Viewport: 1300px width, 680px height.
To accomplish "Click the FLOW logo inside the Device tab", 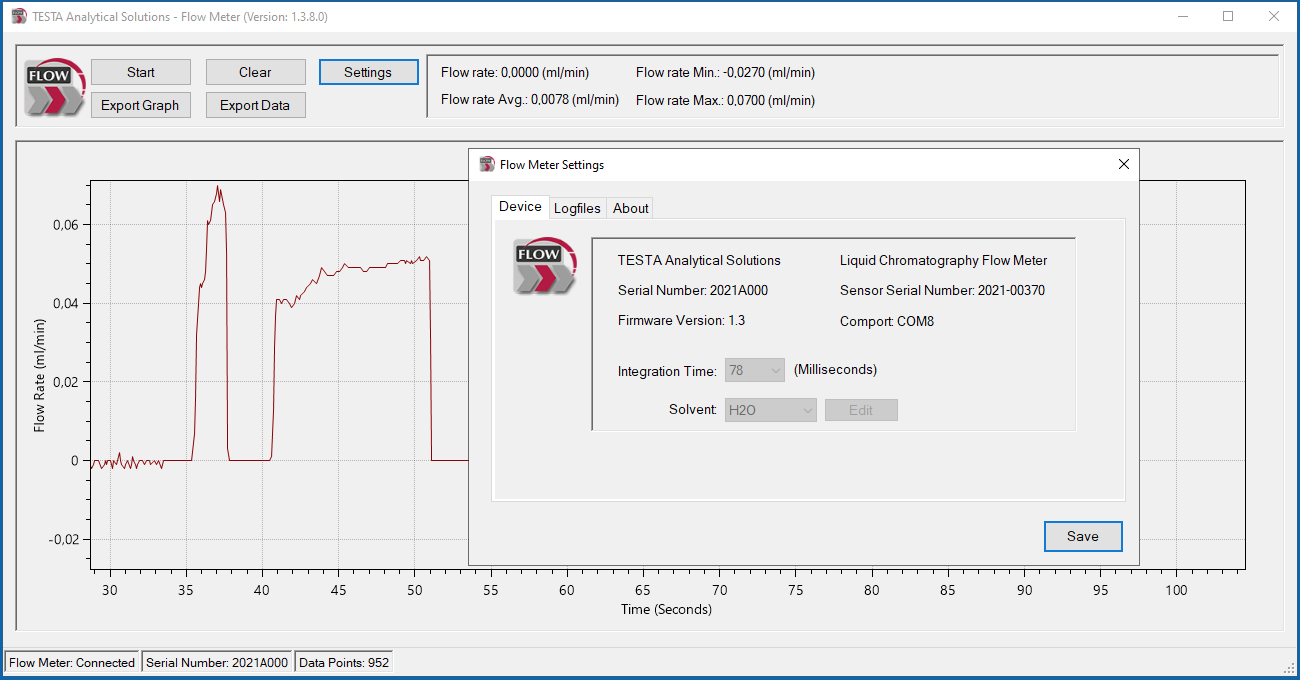I will 544,267.
